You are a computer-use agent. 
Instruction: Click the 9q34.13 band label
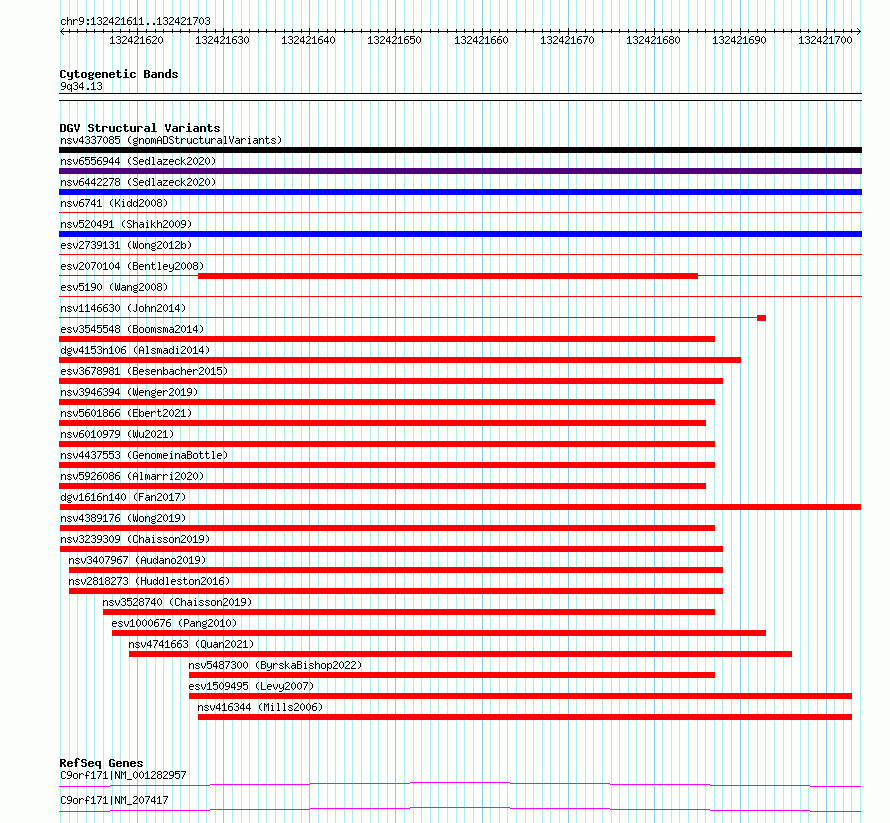81,86
